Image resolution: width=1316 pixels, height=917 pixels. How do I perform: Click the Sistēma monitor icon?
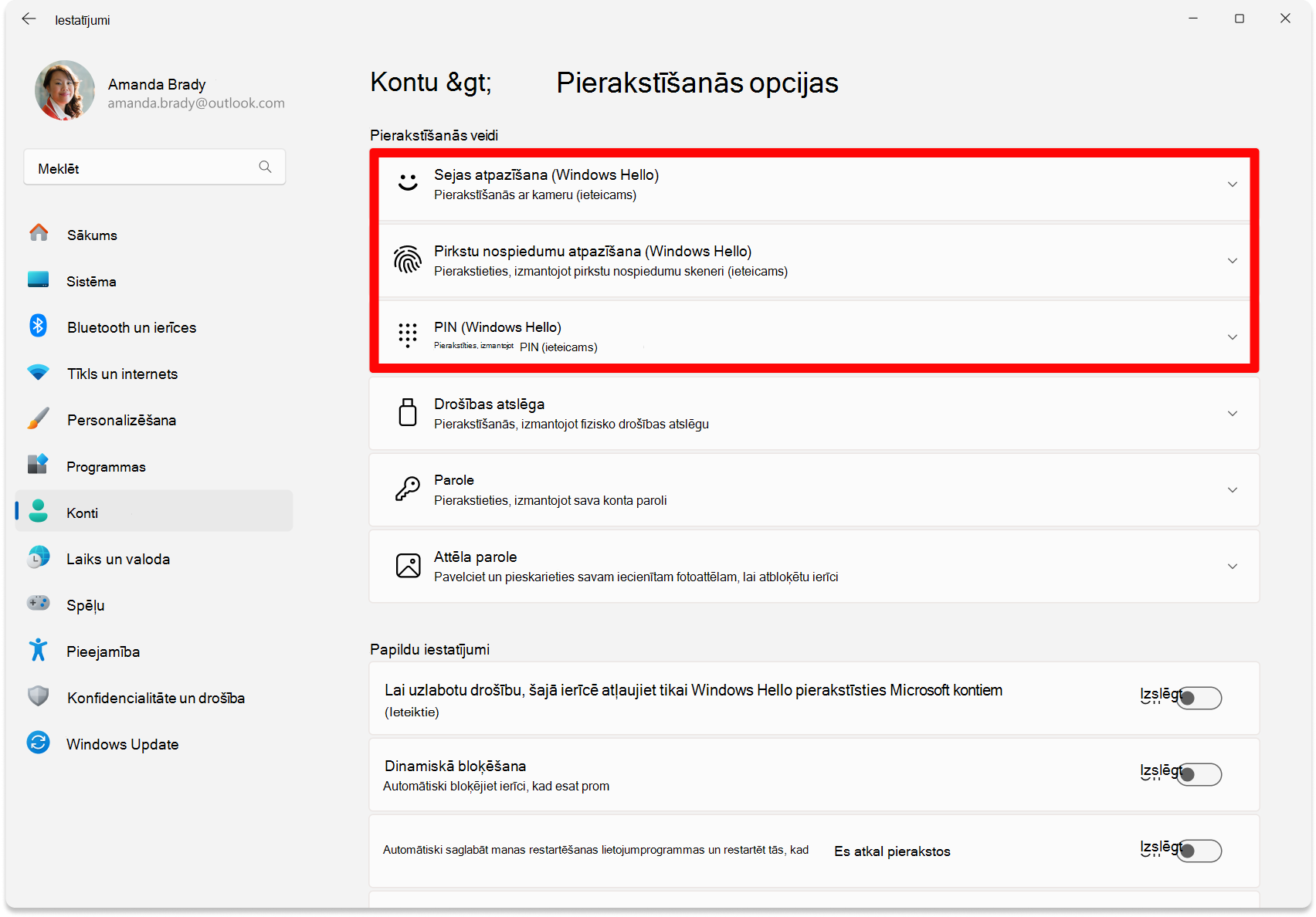click(39, 280)
